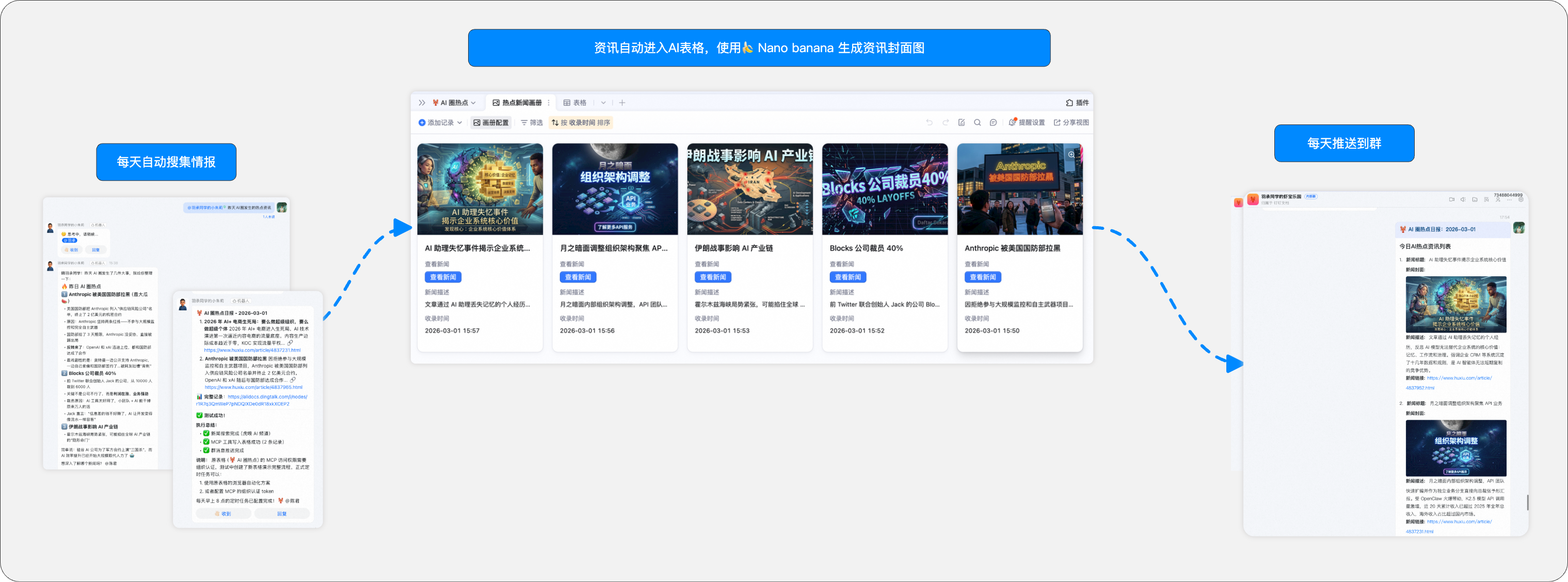Screen dimensions: 1568x582
Task: Start a video call in the group chat
Action: 1452,200
